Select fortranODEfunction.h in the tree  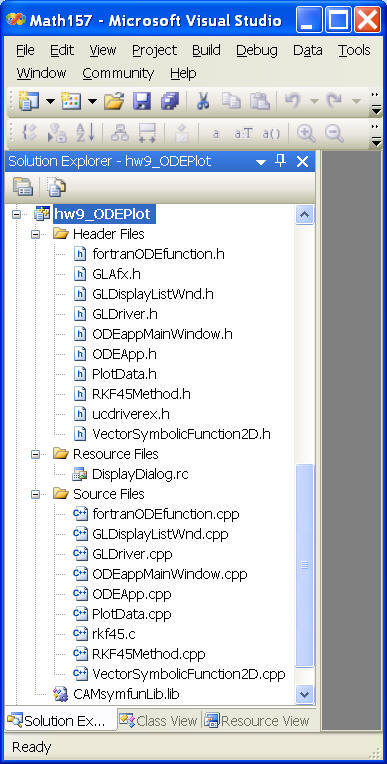[x=158, y=254]
